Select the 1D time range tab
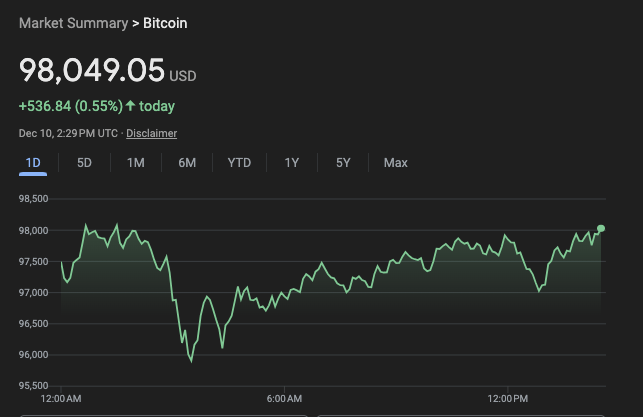This screenshot has width=643, height=417. click(x=32, y=163)
